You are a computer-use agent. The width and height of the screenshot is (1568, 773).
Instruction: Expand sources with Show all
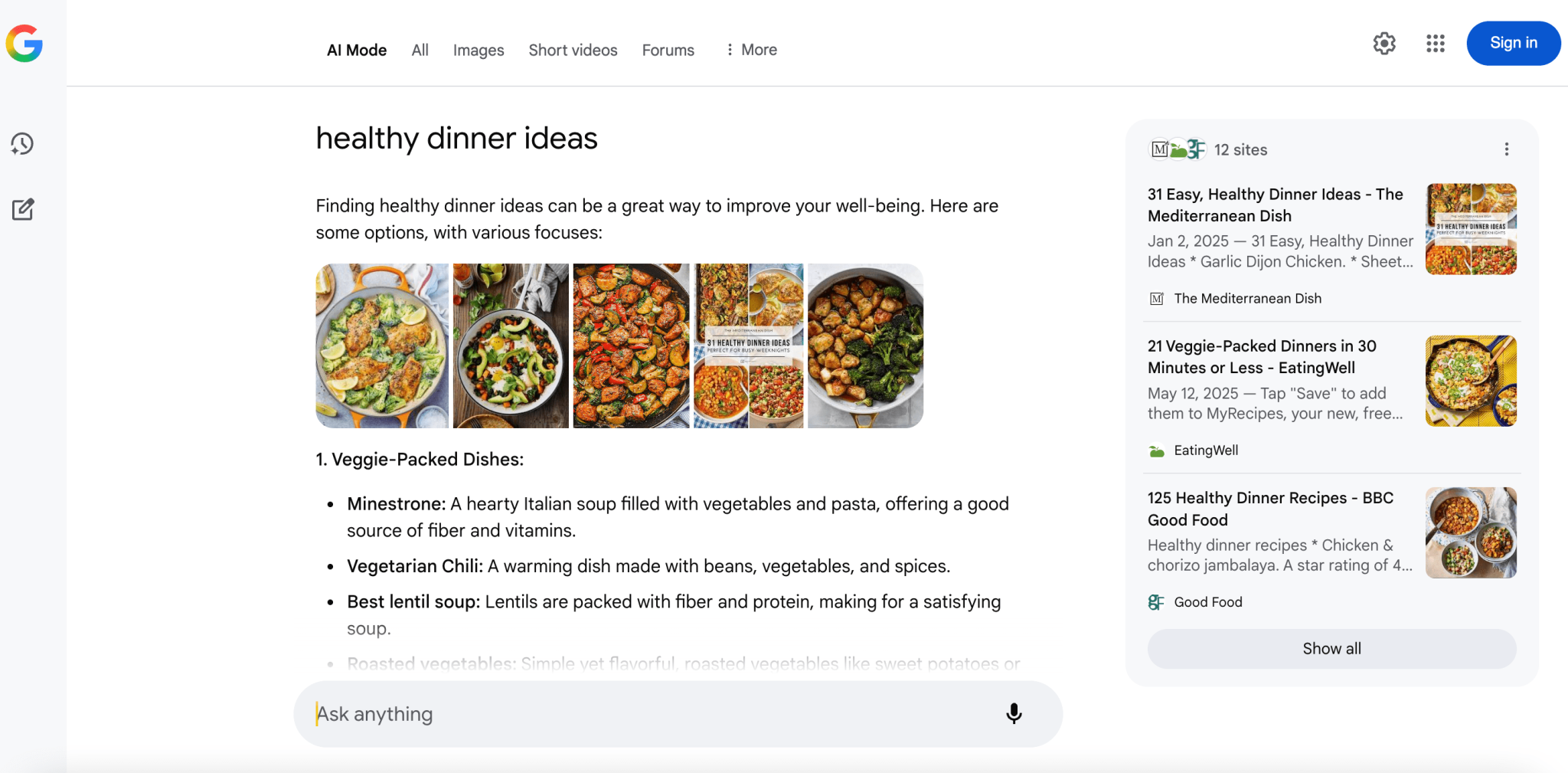(x=1331, y=649)
